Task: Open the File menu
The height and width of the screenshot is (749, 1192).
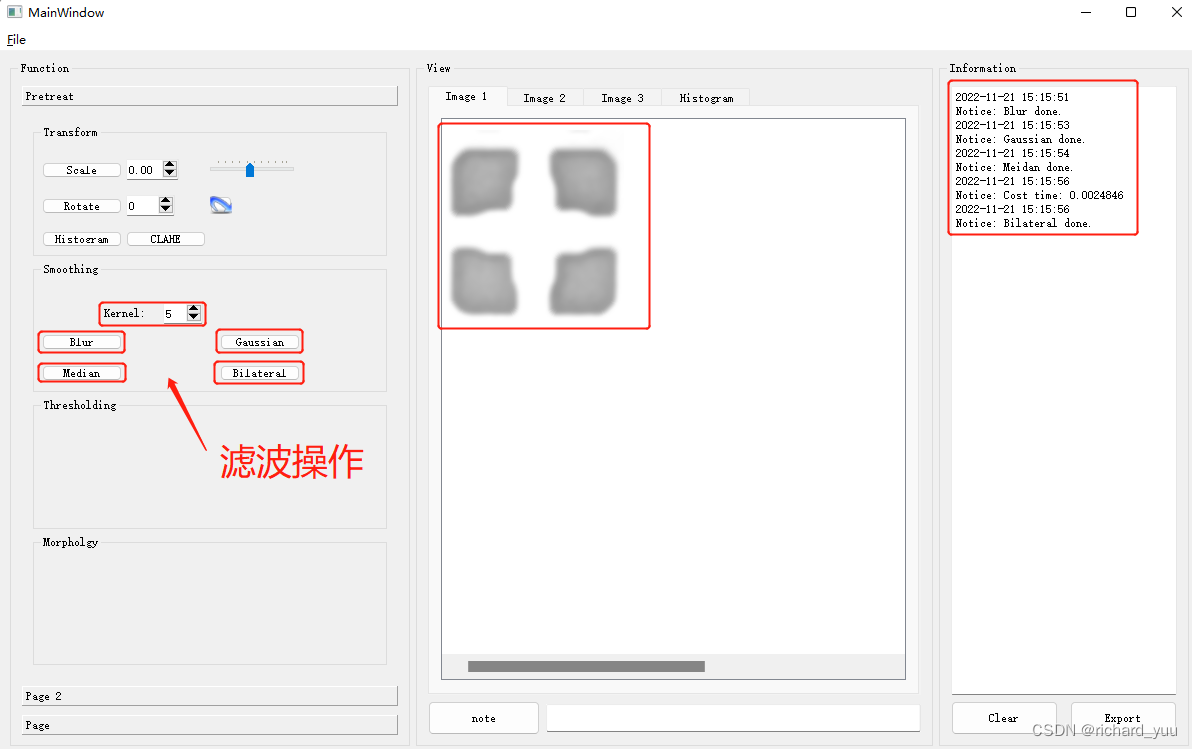Action: (16, 40)
